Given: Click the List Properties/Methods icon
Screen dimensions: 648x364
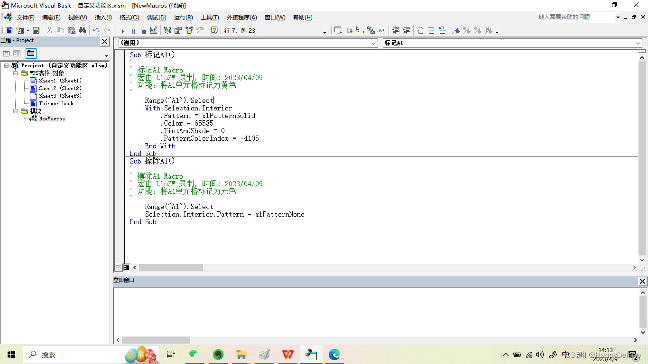Looking at the screenshot, I should point(338,30).
